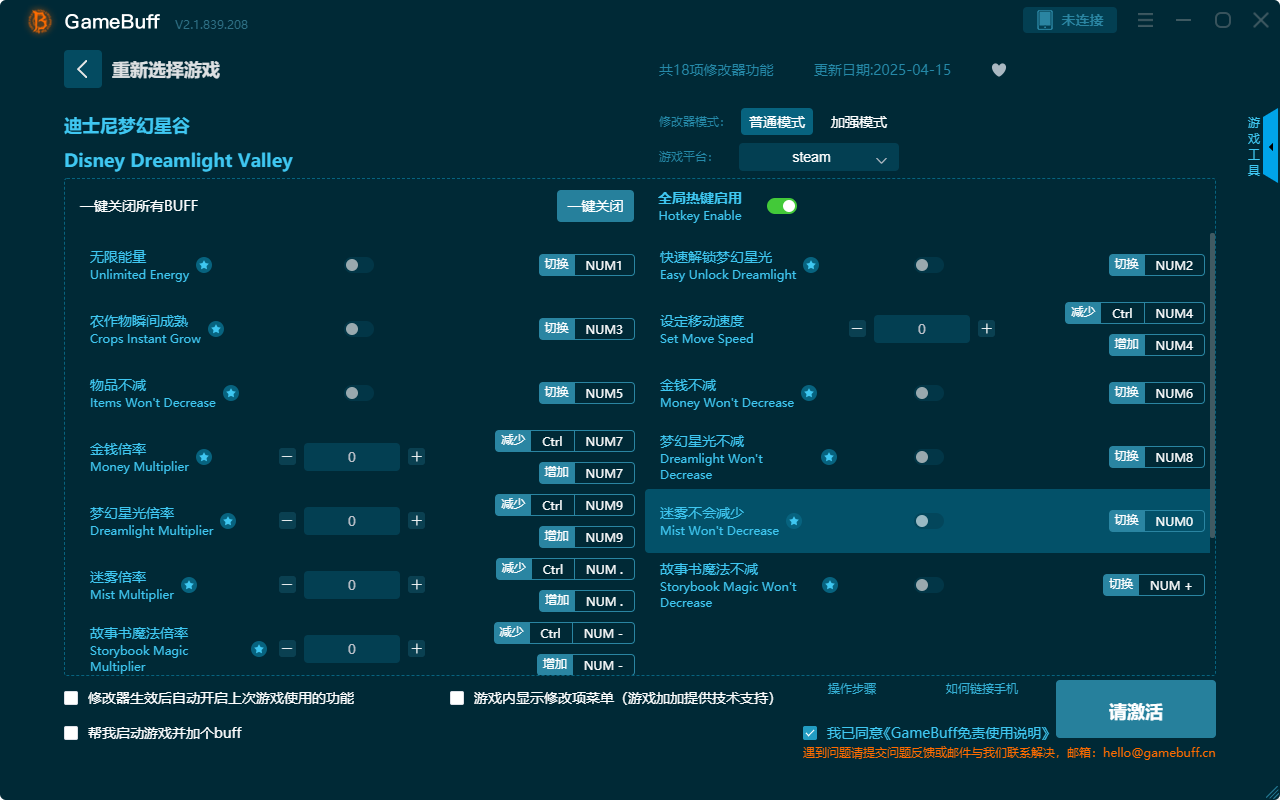Click the Storybook Magic Multiplier value field
This screenshot has width=1280, height=800.
click(352, 649)
